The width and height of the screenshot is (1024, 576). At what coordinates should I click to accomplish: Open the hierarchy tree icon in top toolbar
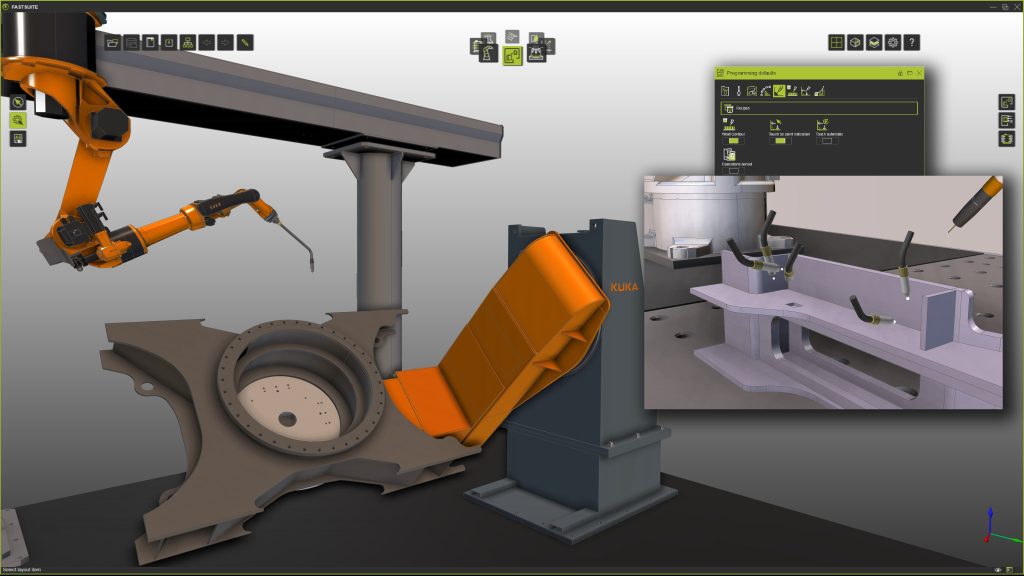point(187,42)
